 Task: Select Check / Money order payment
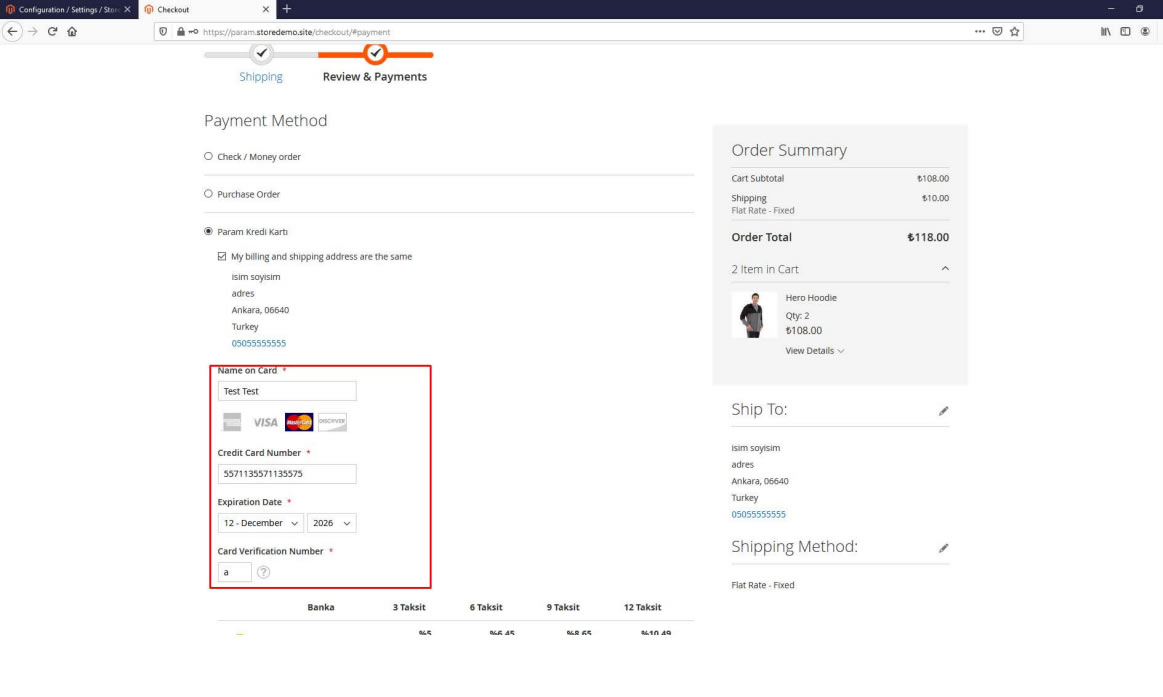208,156
